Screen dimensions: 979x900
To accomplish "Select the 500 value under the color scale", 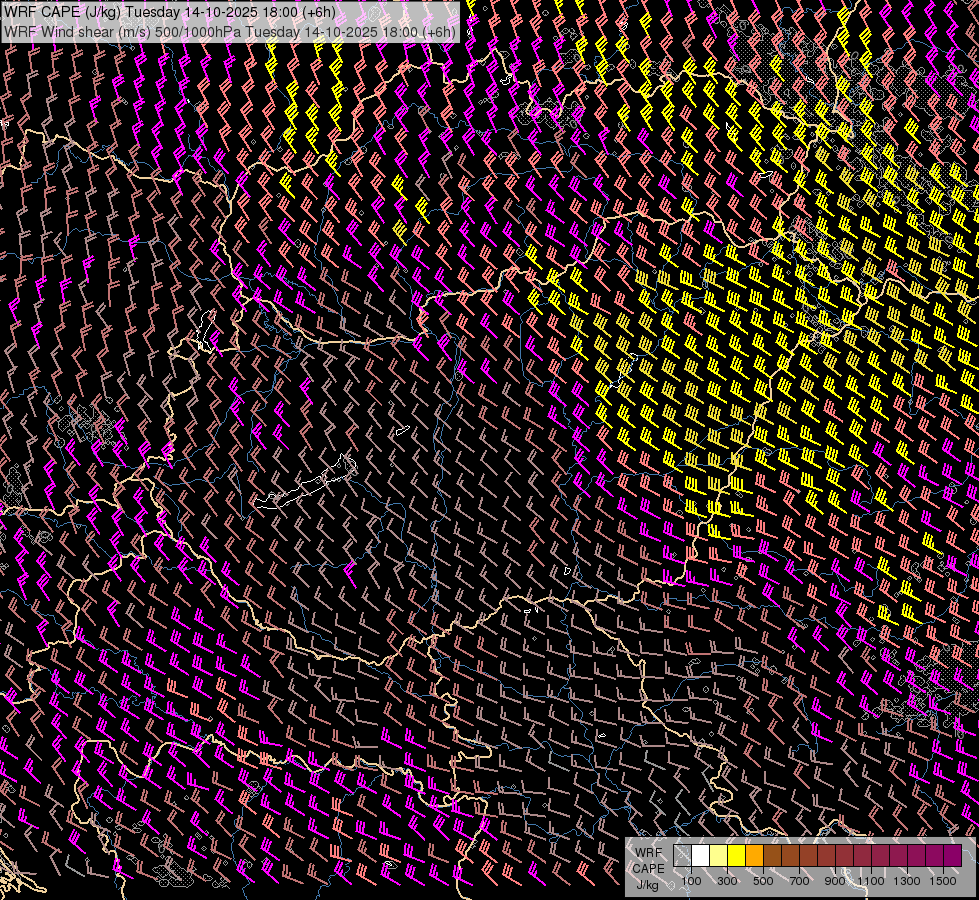I will point(763,881).
